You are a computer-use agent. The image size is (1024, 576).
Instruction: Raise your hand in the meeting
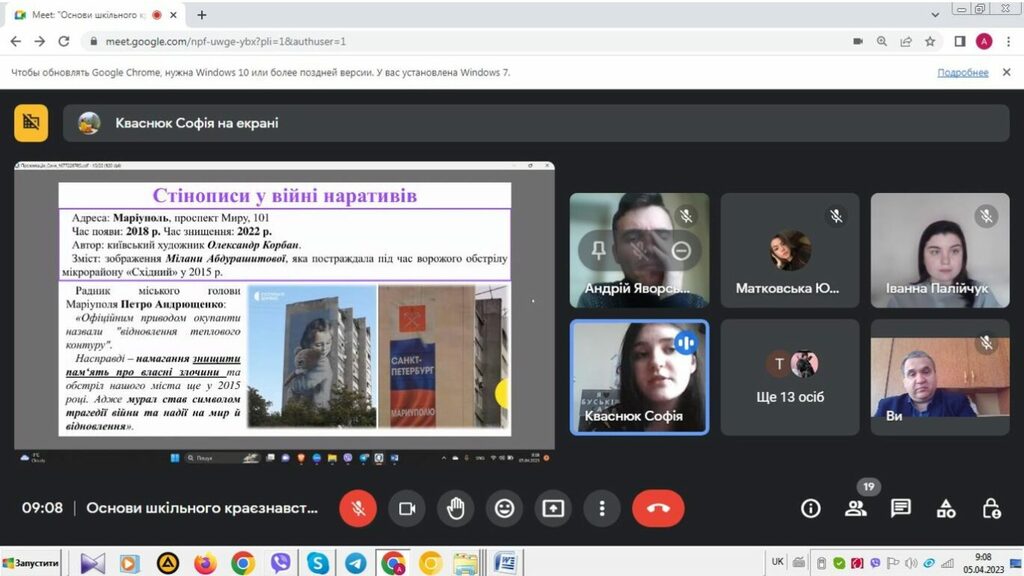pos(456,508)
